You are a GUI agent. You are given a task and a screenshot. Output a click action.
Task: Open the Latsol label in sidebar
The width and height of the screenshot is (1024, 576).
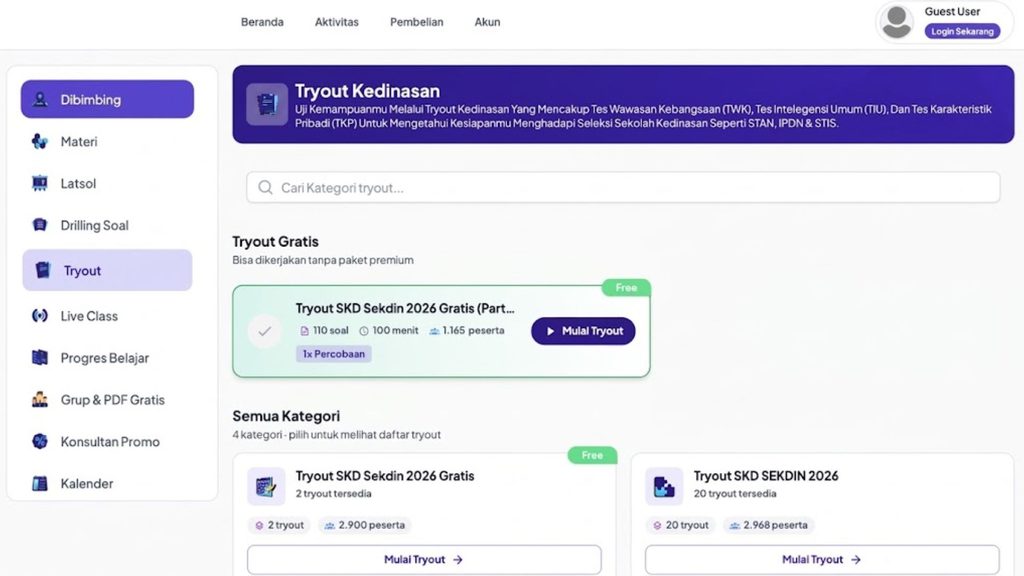coord(78,183)
